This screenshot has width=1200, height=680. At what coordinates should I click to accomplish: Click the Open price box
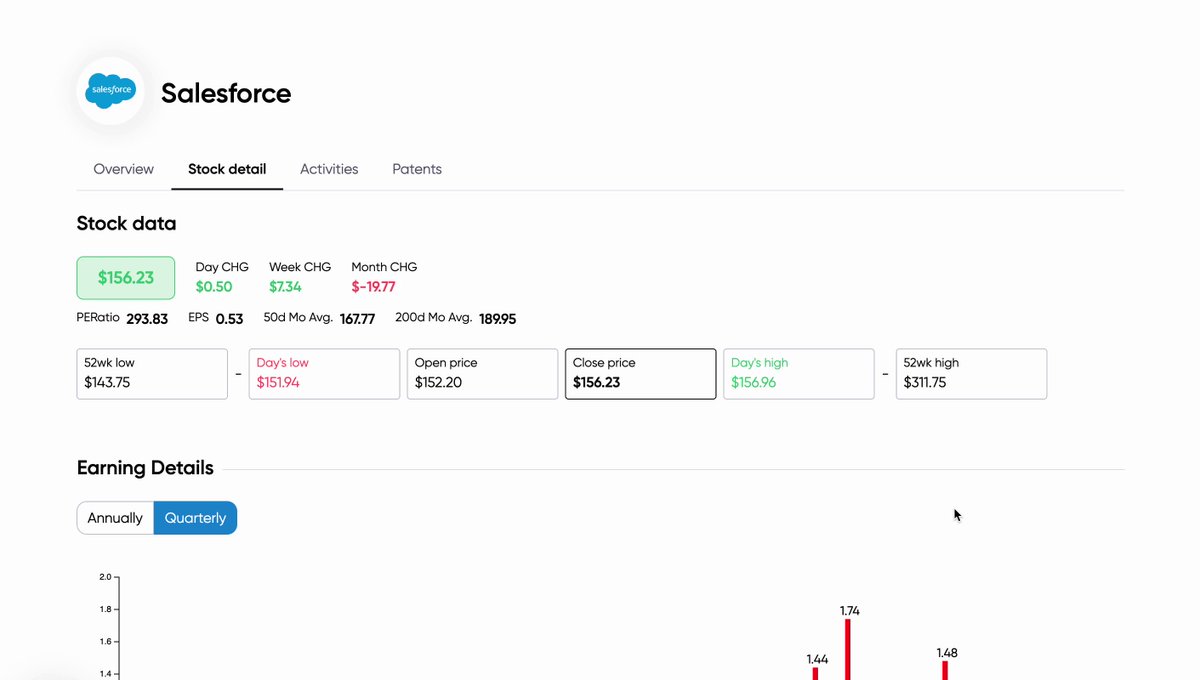pyautogui.click(x=482, y=374)
